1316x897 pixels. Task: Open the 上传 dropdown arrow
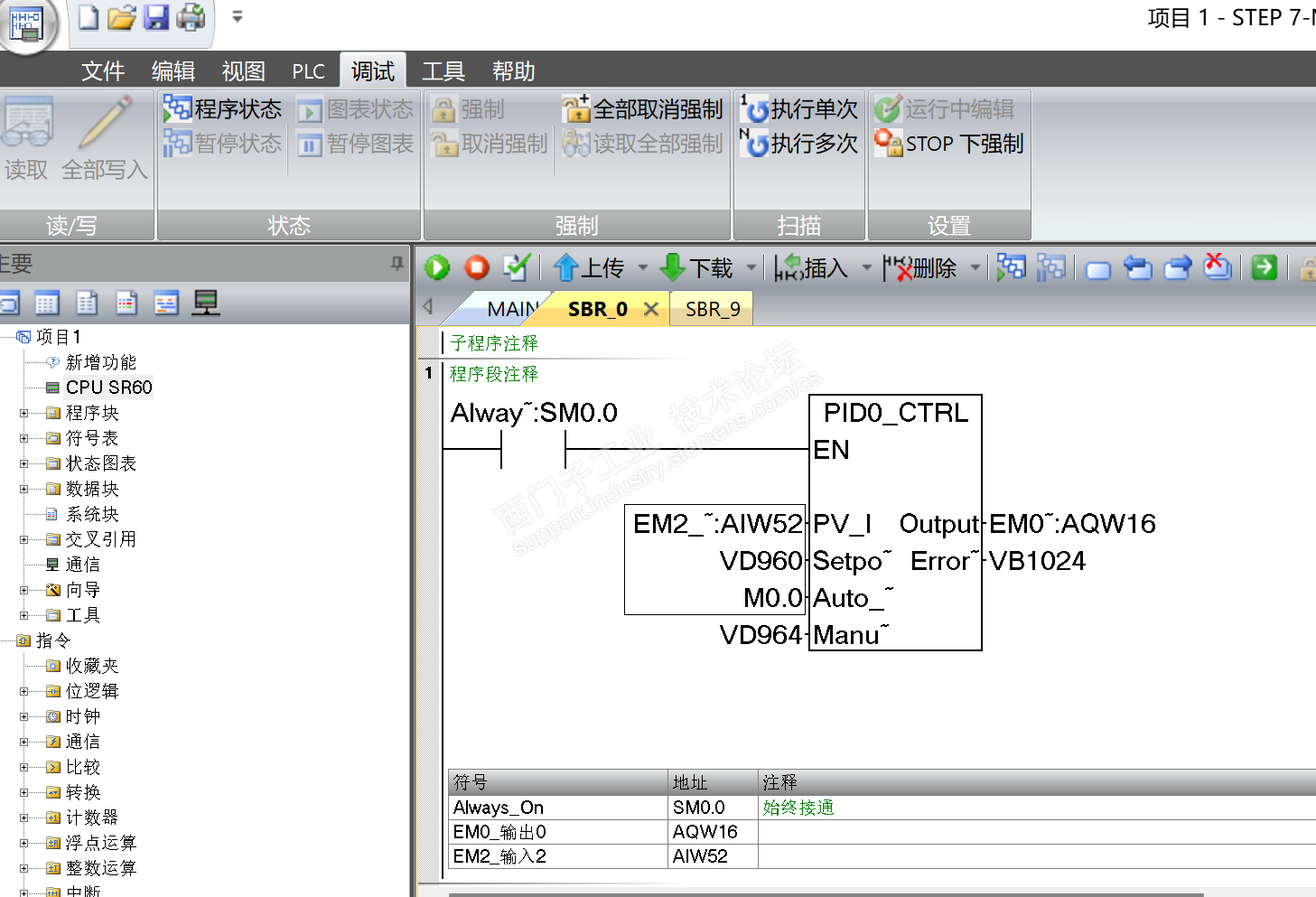pyautogui.click(x=643, y=267)
